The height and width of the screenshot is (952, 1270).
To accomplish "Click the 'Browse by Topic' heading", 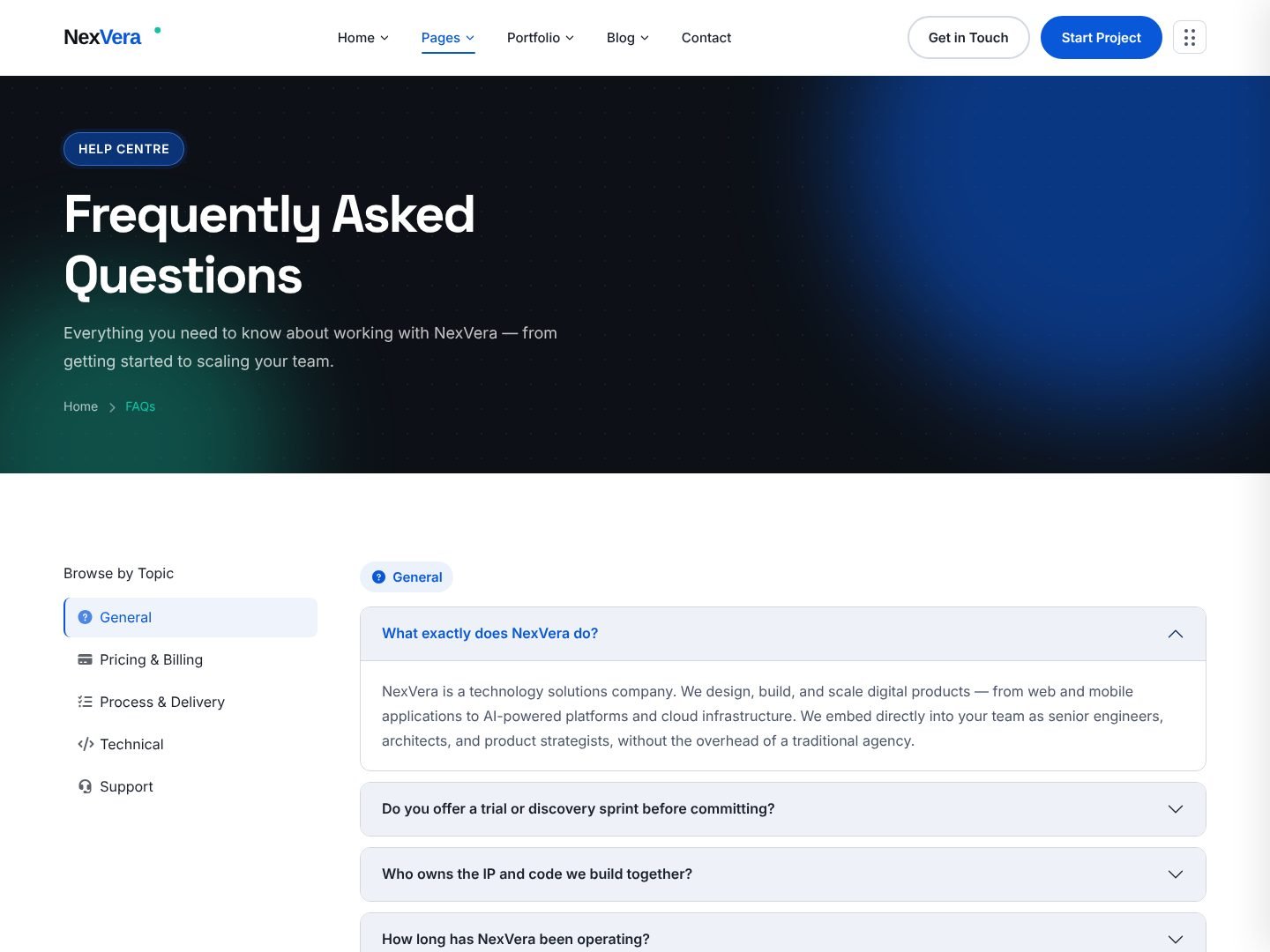I will 118,573.
